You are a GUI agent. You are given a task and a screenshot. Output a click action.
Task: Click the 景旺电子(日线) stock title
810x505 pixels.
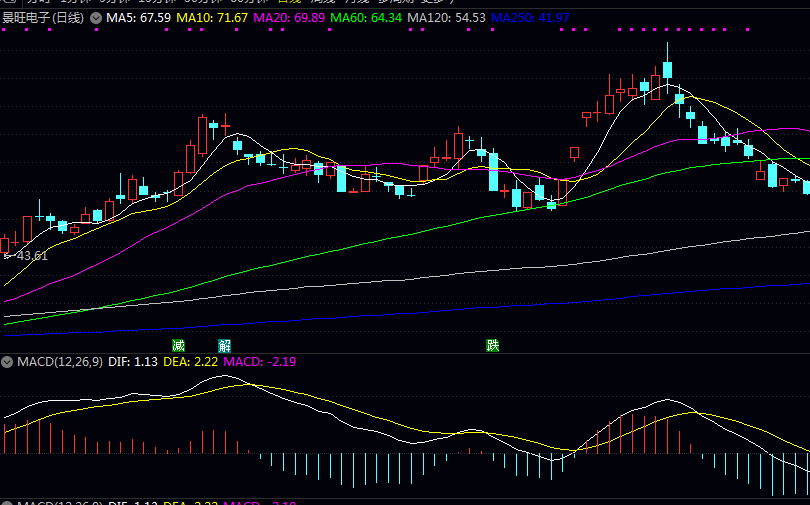43,18
